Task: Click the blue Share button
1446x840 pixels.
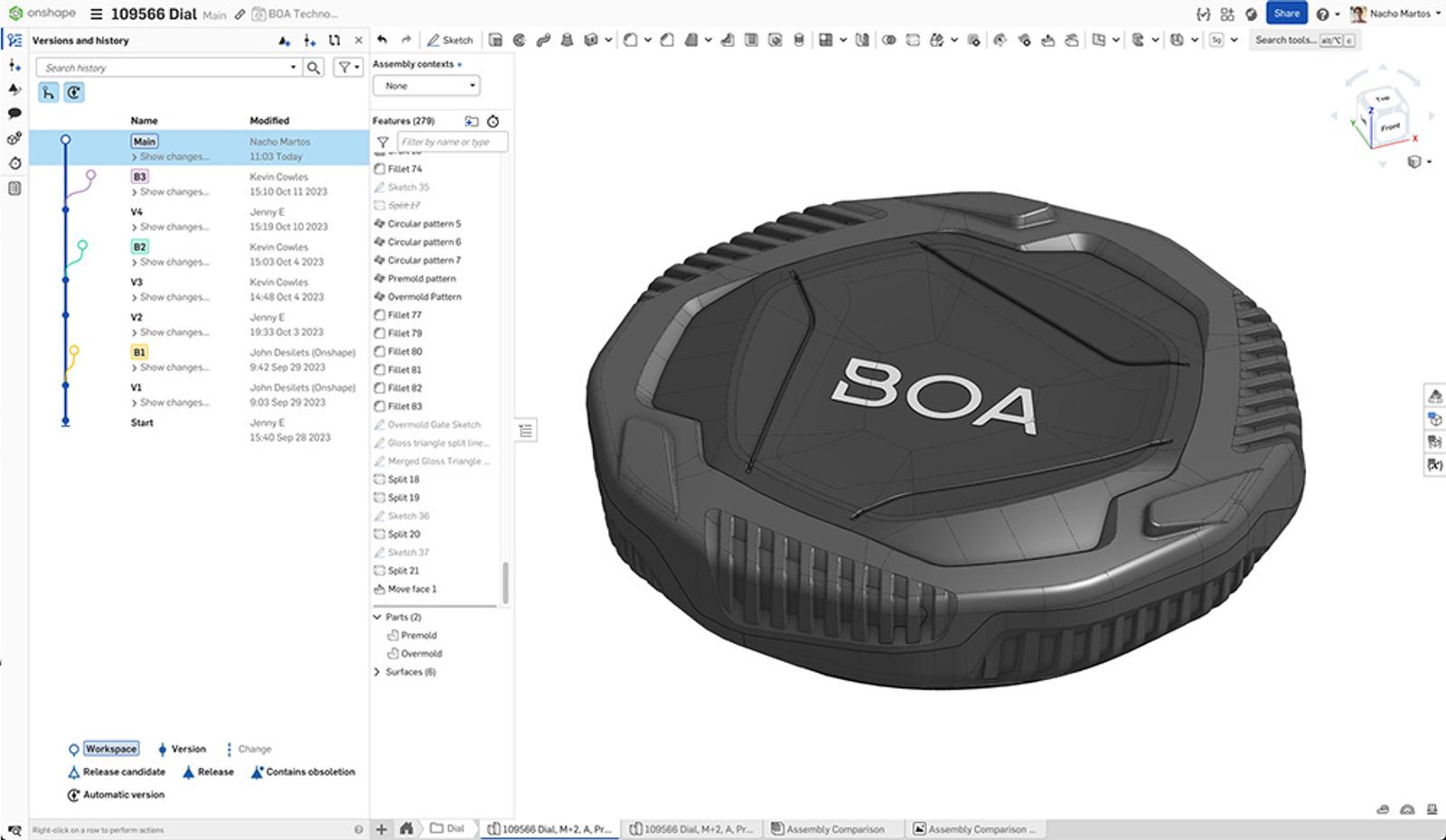Action: pyautogui.click(x=1286, y=14)
